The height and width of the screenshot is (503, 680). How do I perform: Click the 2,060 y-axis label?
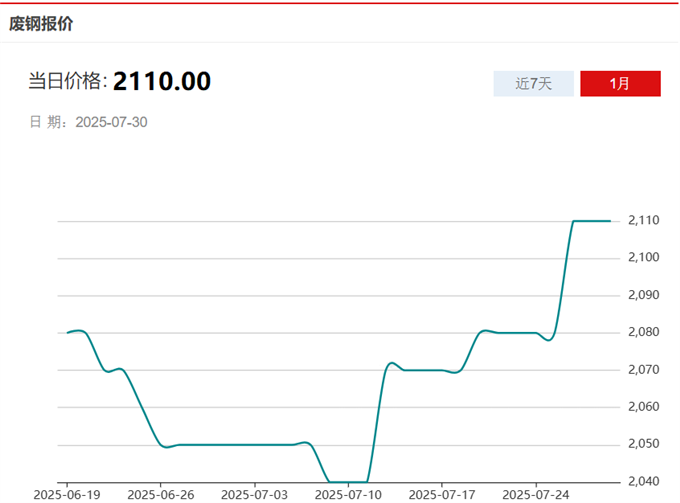643,407
